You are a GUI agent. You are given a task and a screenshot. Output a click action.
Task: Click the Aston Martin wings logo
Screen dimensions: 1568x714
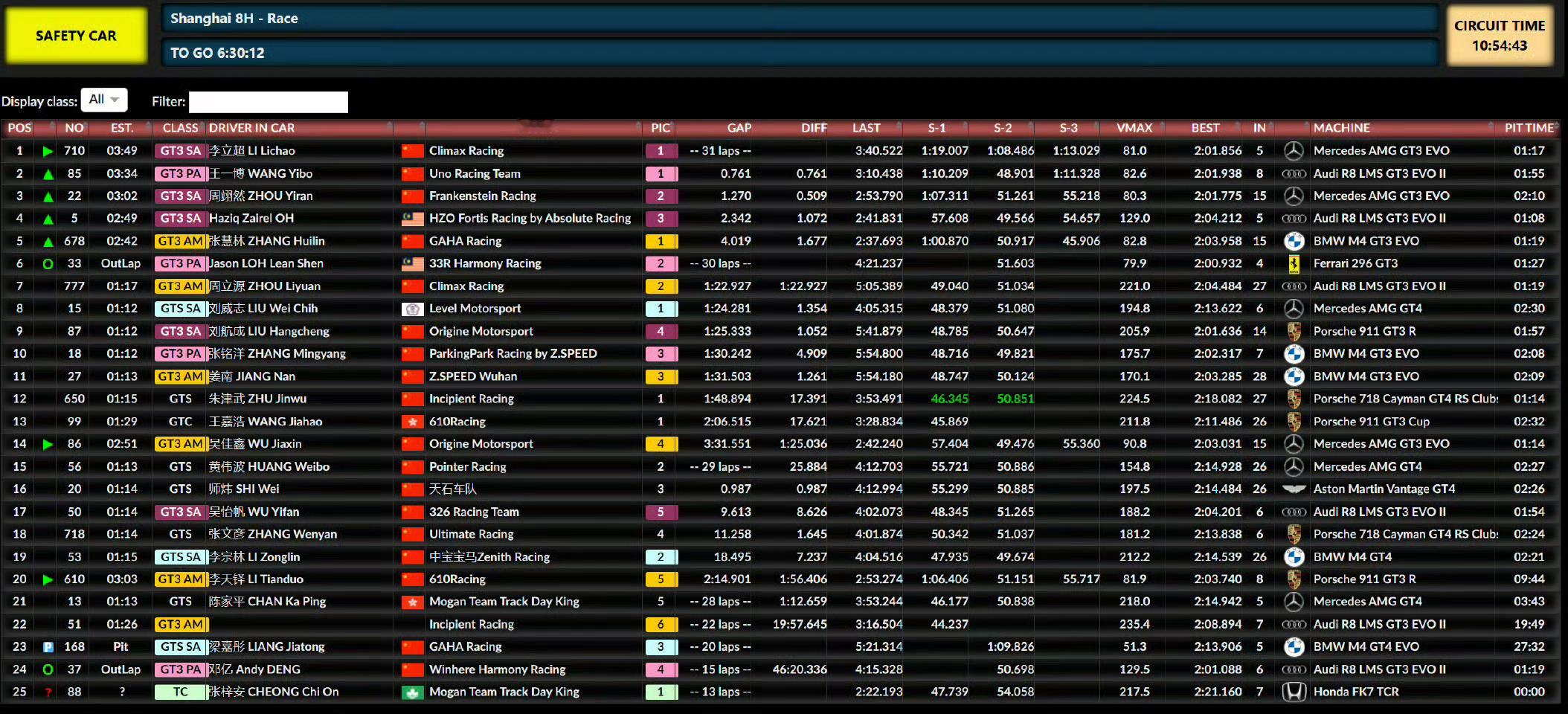(1294, 489)
